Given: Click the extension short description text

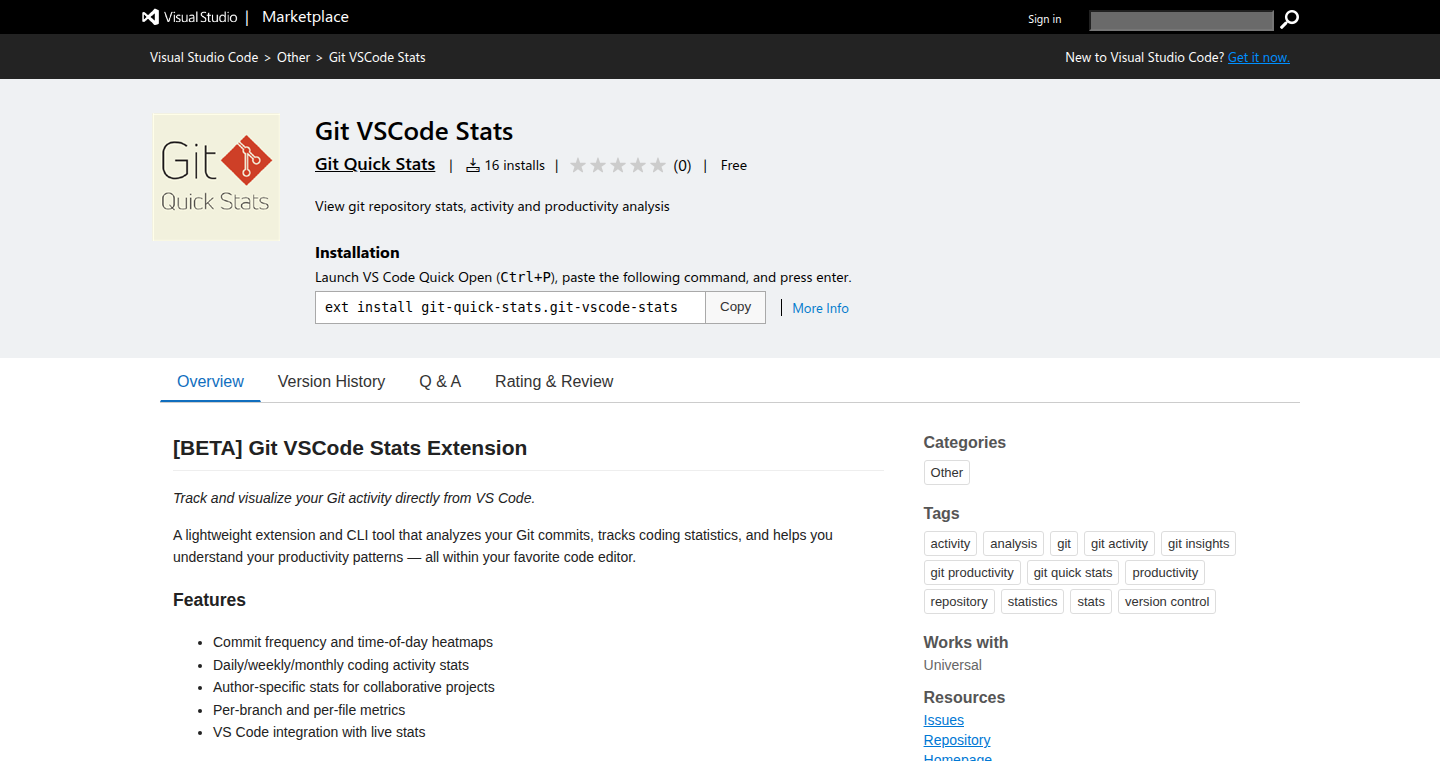Looking at the screenshot, I should click(492, 206).
